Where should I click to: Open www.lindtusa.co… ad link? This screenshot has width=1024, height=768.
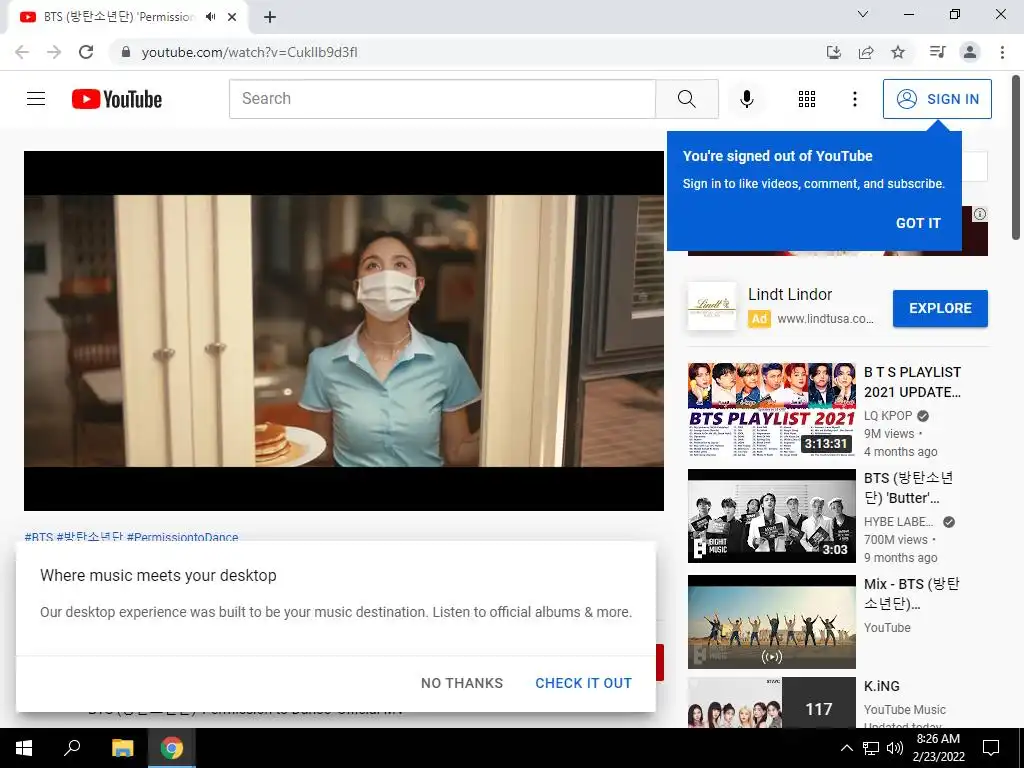coord(825,319)
